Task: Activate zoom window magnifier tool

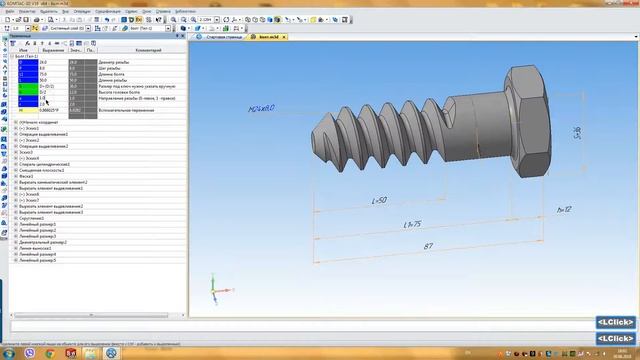Action: pyautogui.click(x=173, y=20)
